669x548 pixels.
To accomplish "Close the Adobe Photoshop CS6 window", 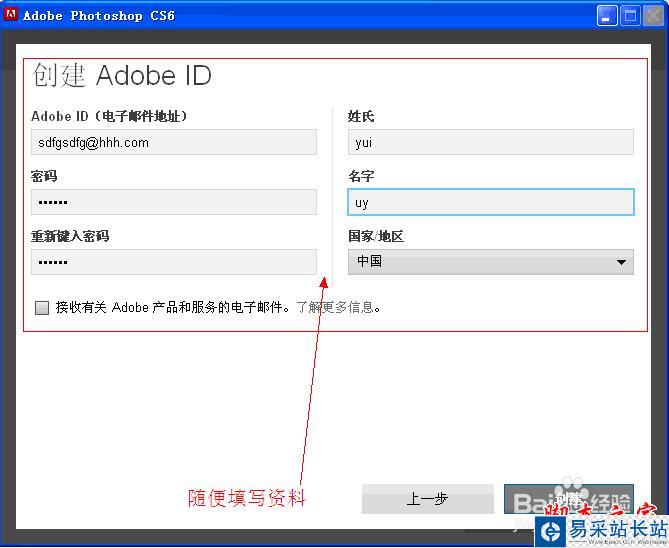I will click(653, 16).
